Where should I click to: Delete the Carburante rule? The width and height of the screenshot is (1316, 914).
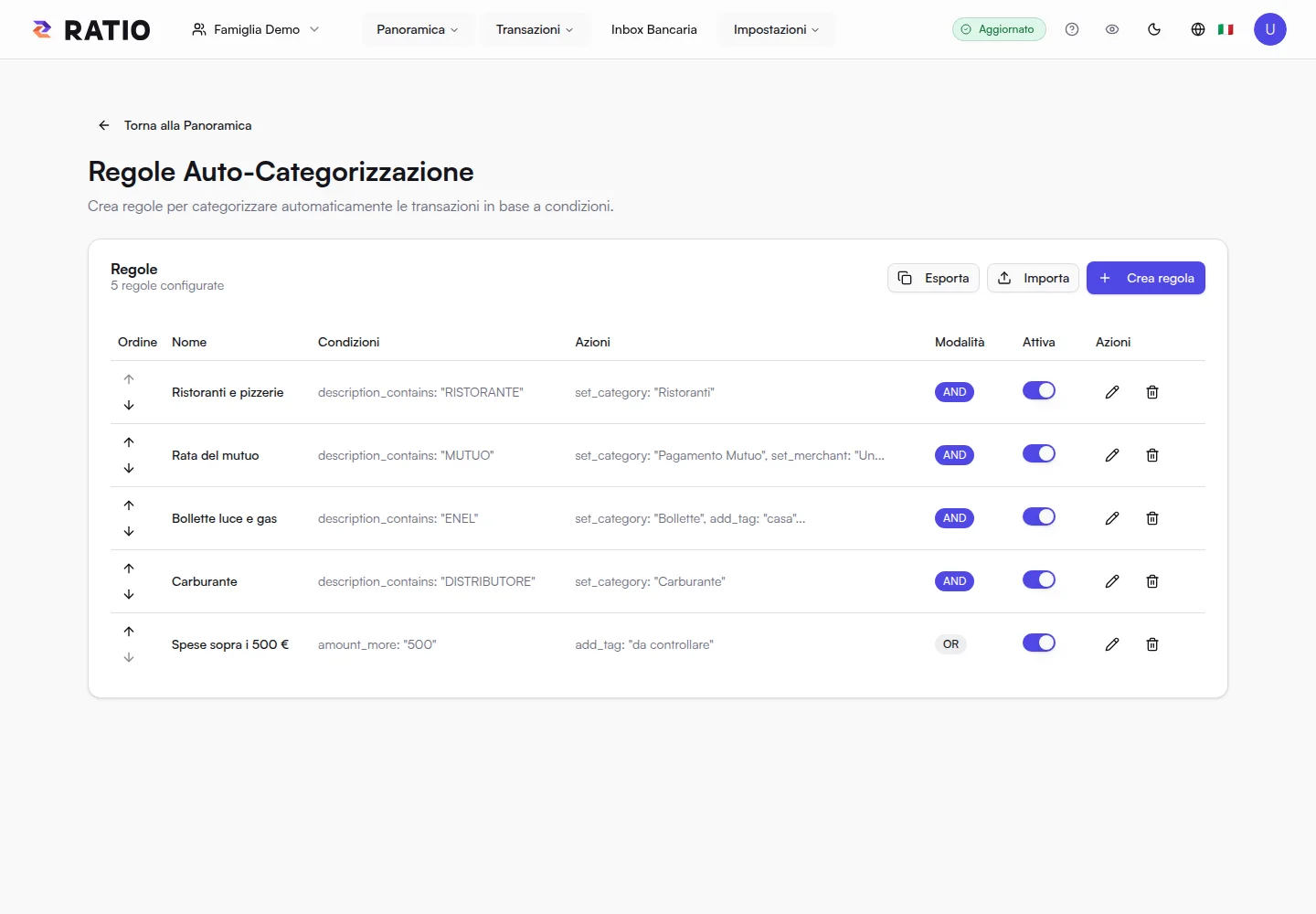(x=1152, y=581)
